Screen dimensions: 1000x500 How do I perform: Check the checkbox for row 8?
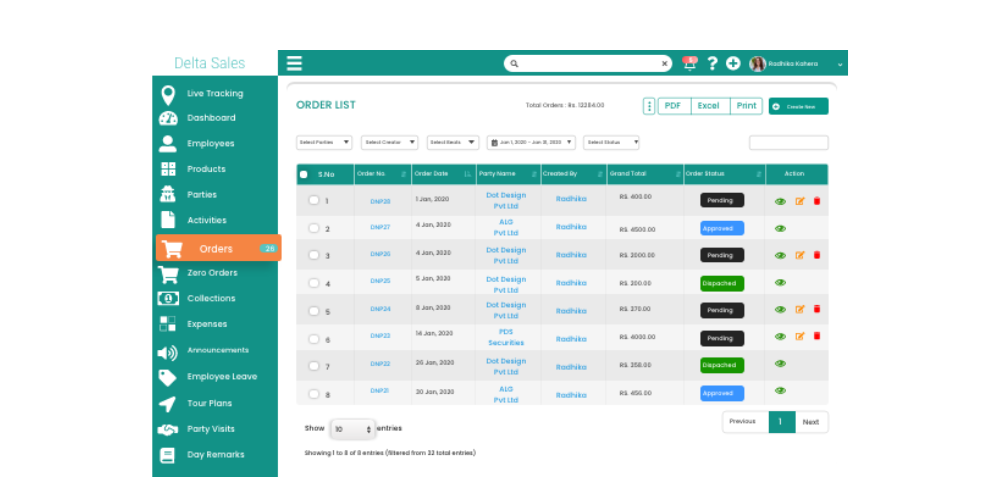click(313, 393)
